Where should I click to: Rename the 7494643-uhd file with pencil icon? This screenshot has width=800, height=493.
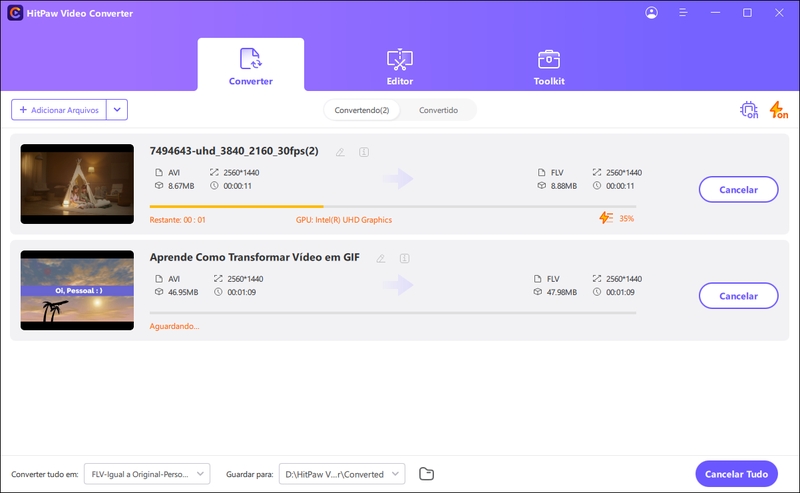(x=340, y=152)
